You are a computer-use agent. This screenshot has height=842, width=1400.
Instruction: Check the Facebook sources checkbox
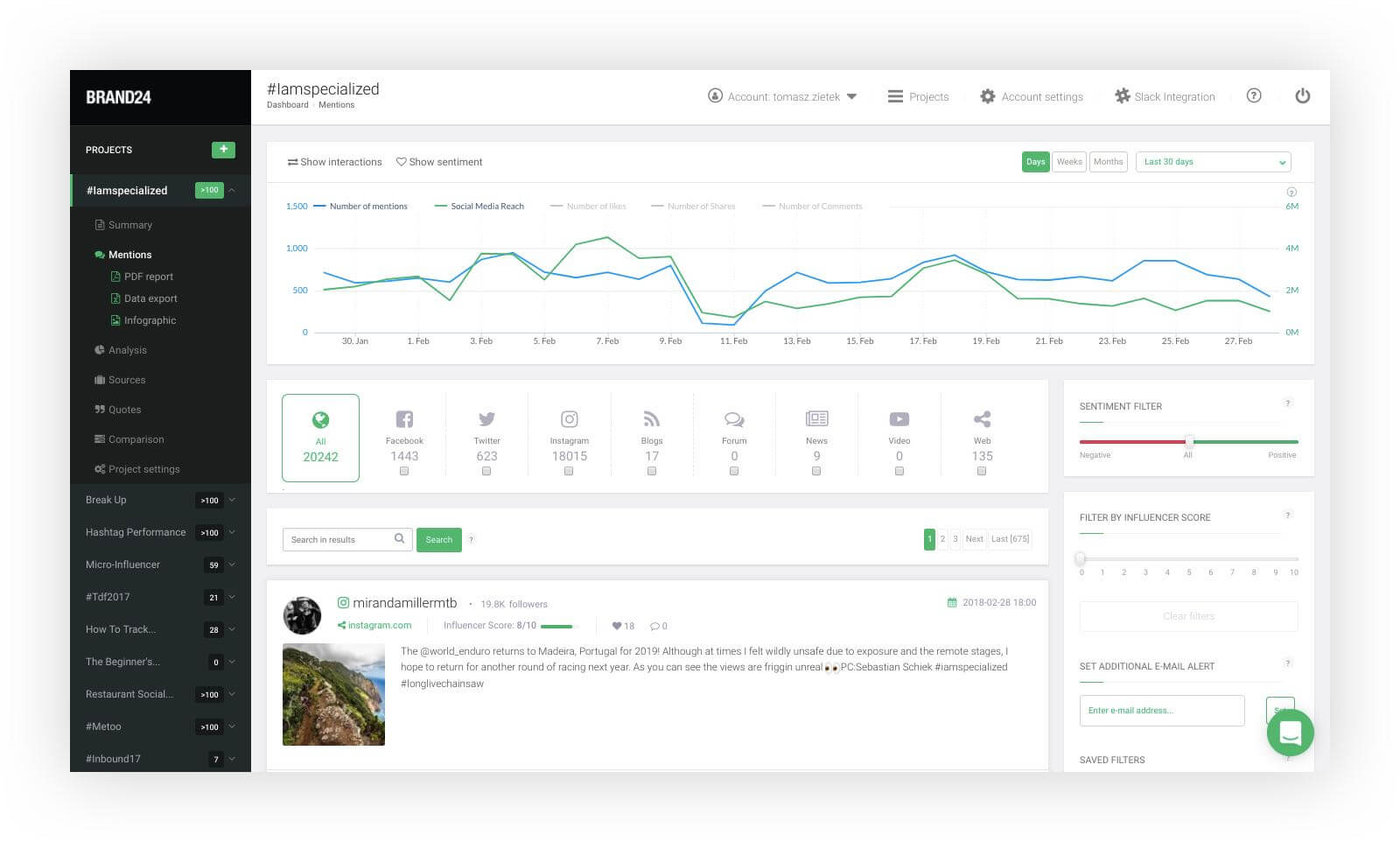pyautogui.click(x=403, y=471)
